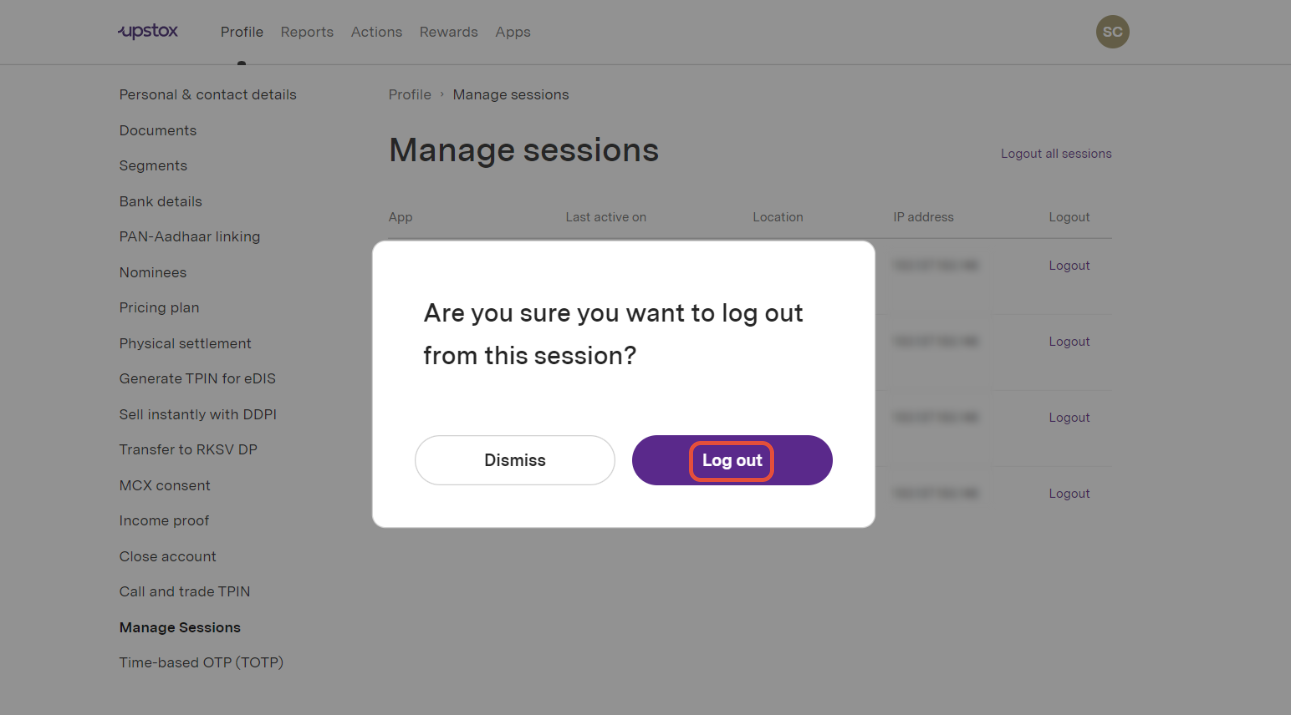The image size is (1291, 715).
Task: Click Logout all sessions link
Action: [1056, 154]
